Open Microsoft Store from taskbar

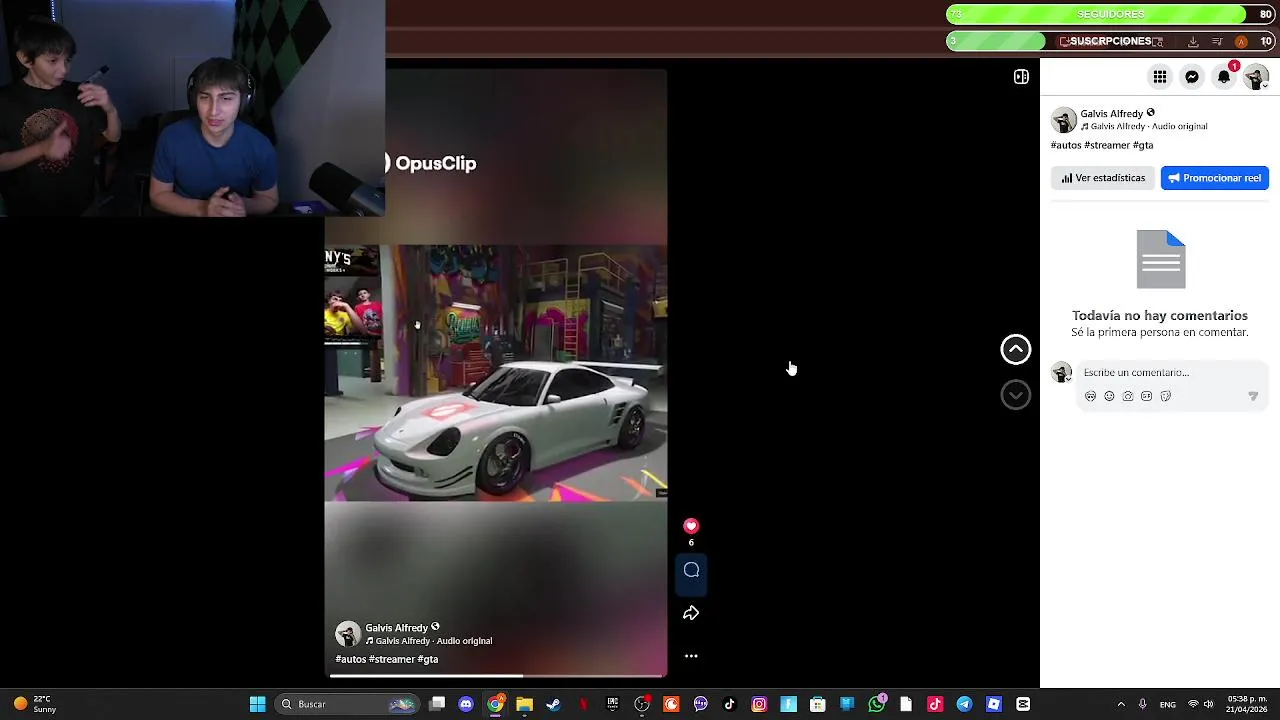coord(818,704)
